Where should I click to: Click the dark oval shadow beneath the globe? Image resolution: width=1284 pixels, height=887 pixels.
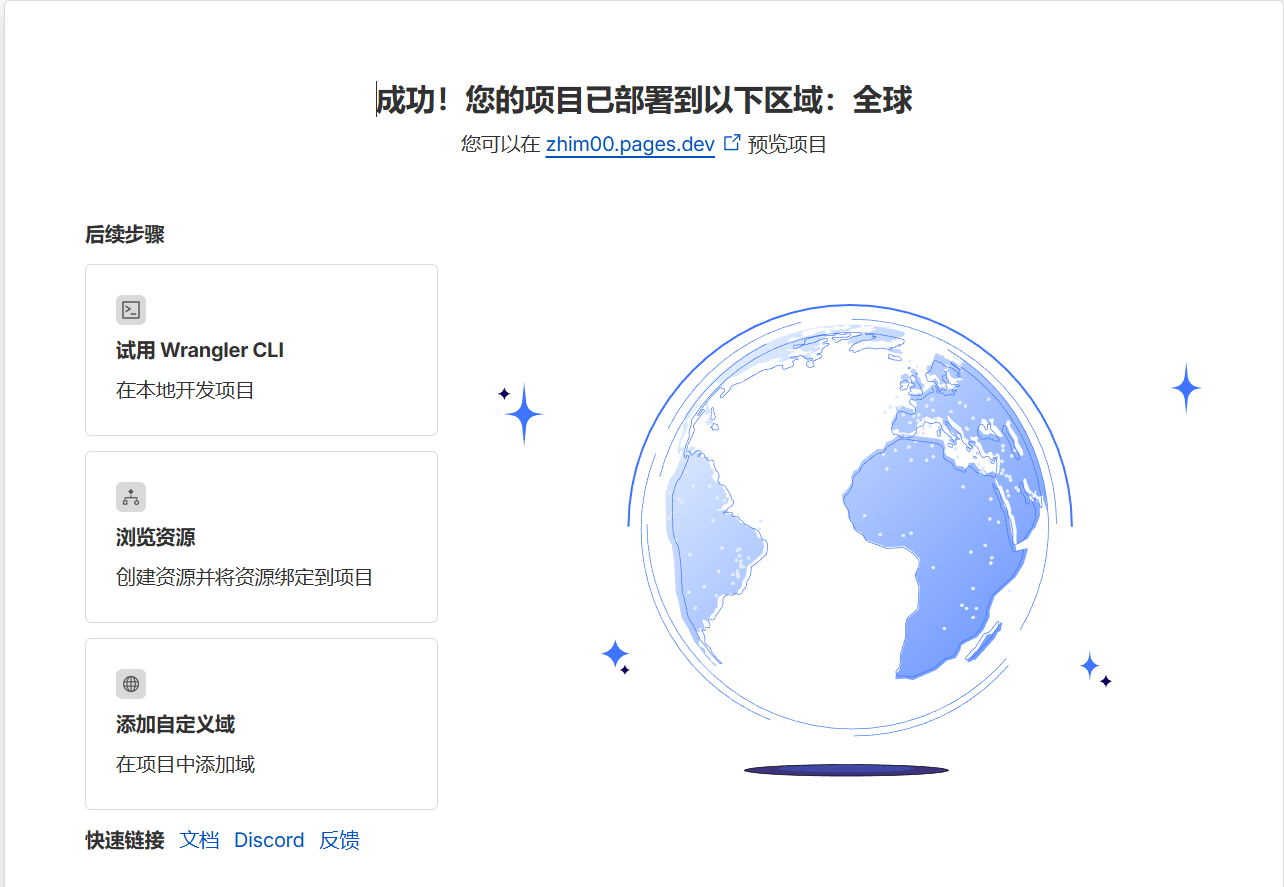(x=846, y=770)
